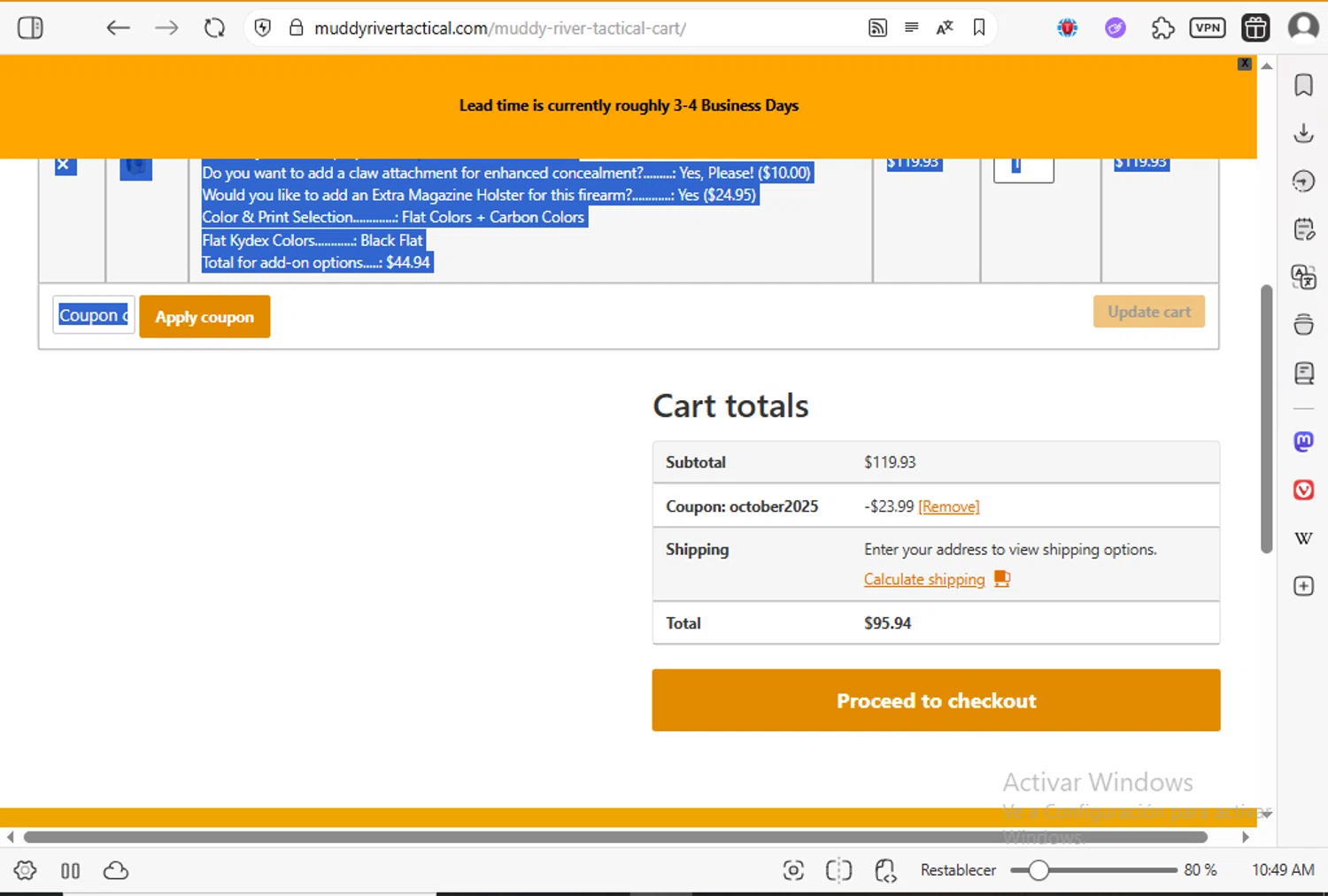Click the 10:49 AM clock in status bar
The width and height of the screenshot is (1328, 896).
click(x=1283, y=870)
